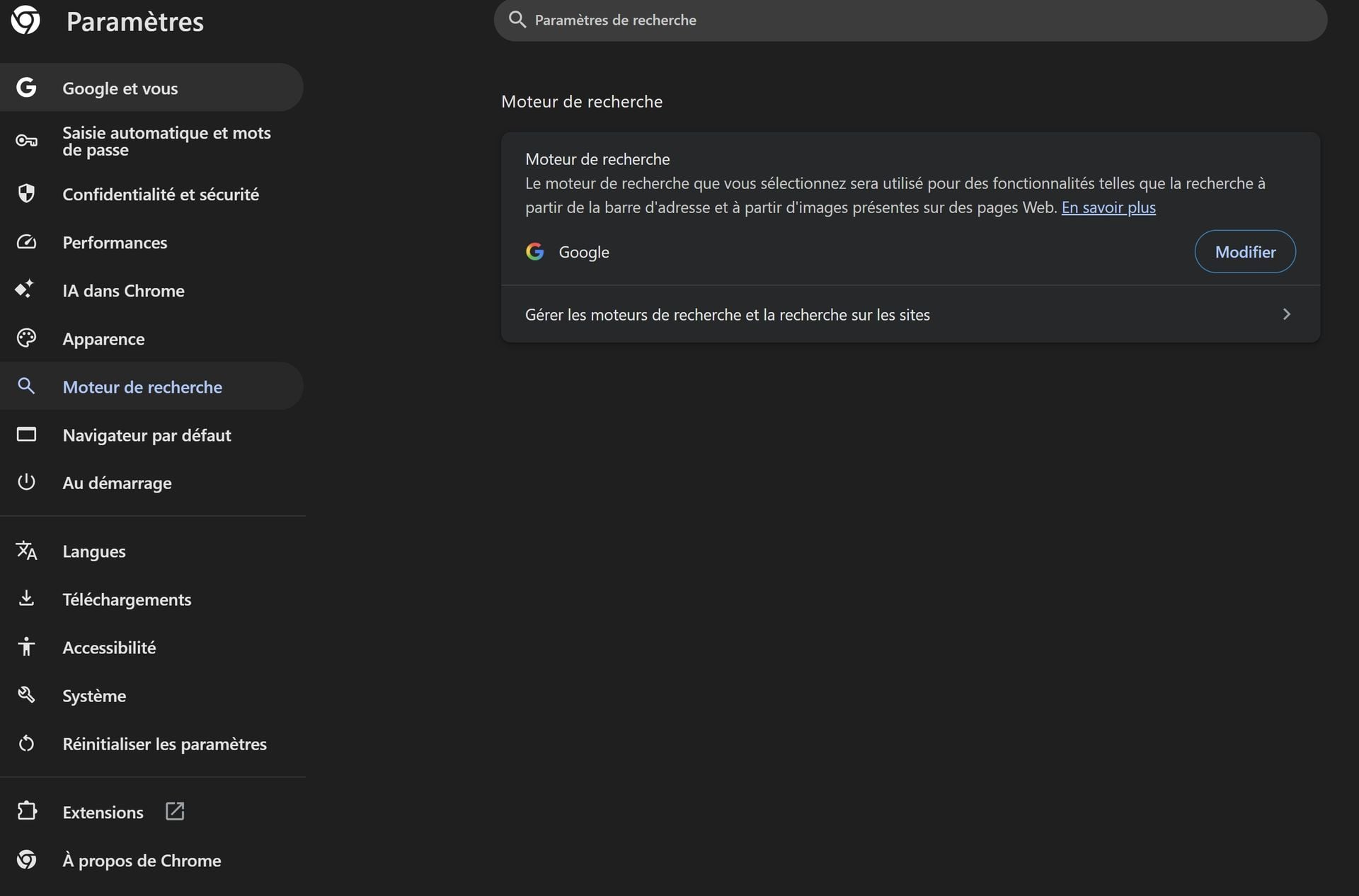
Task: Select Réinitialiser les paramètres
Action: pyautogui.click(x=151, y=743)
